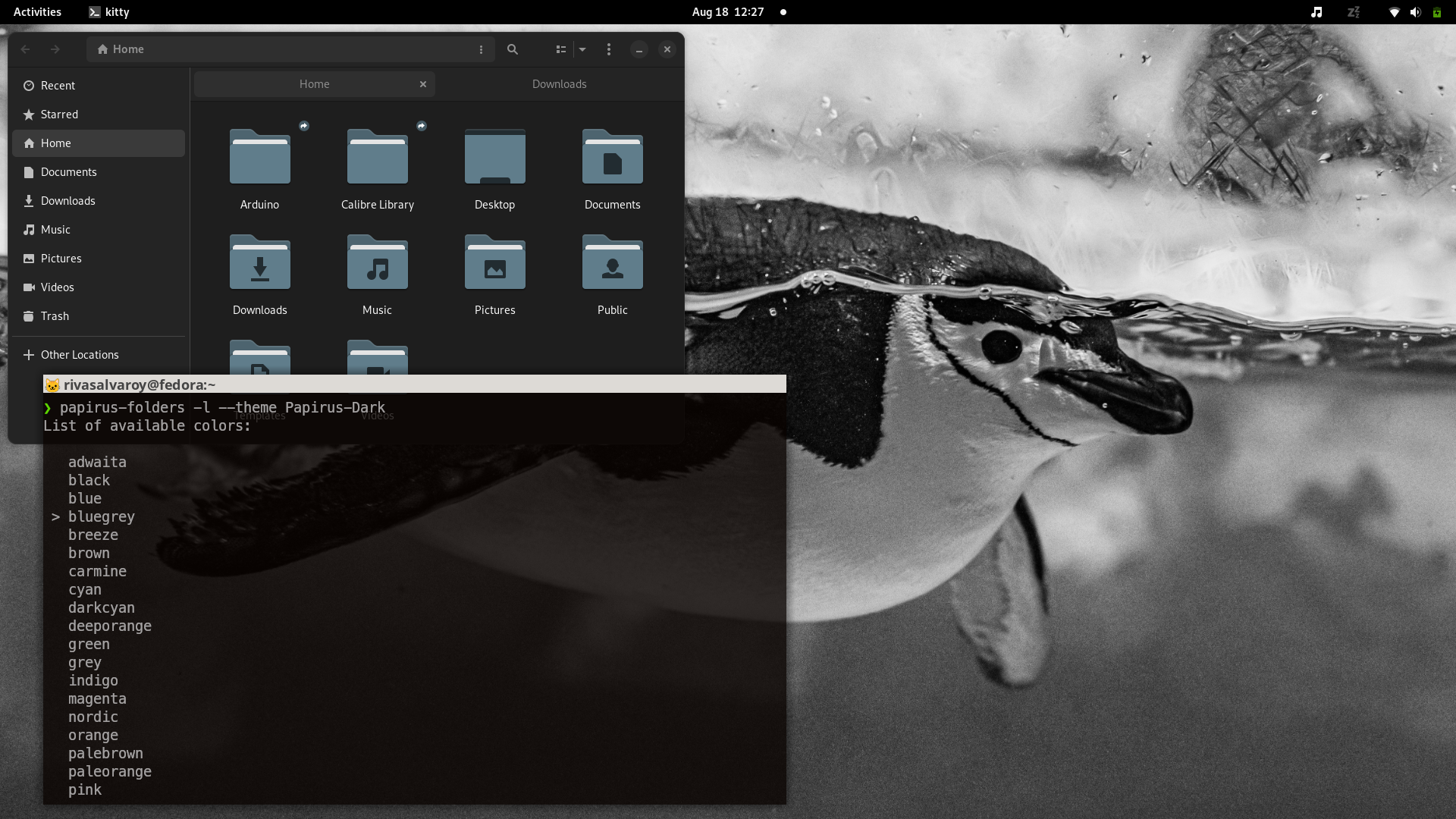The image size is (1456, 819).
Task: Click 'nordic' in the terminal color list
Action: pos(93,717)
